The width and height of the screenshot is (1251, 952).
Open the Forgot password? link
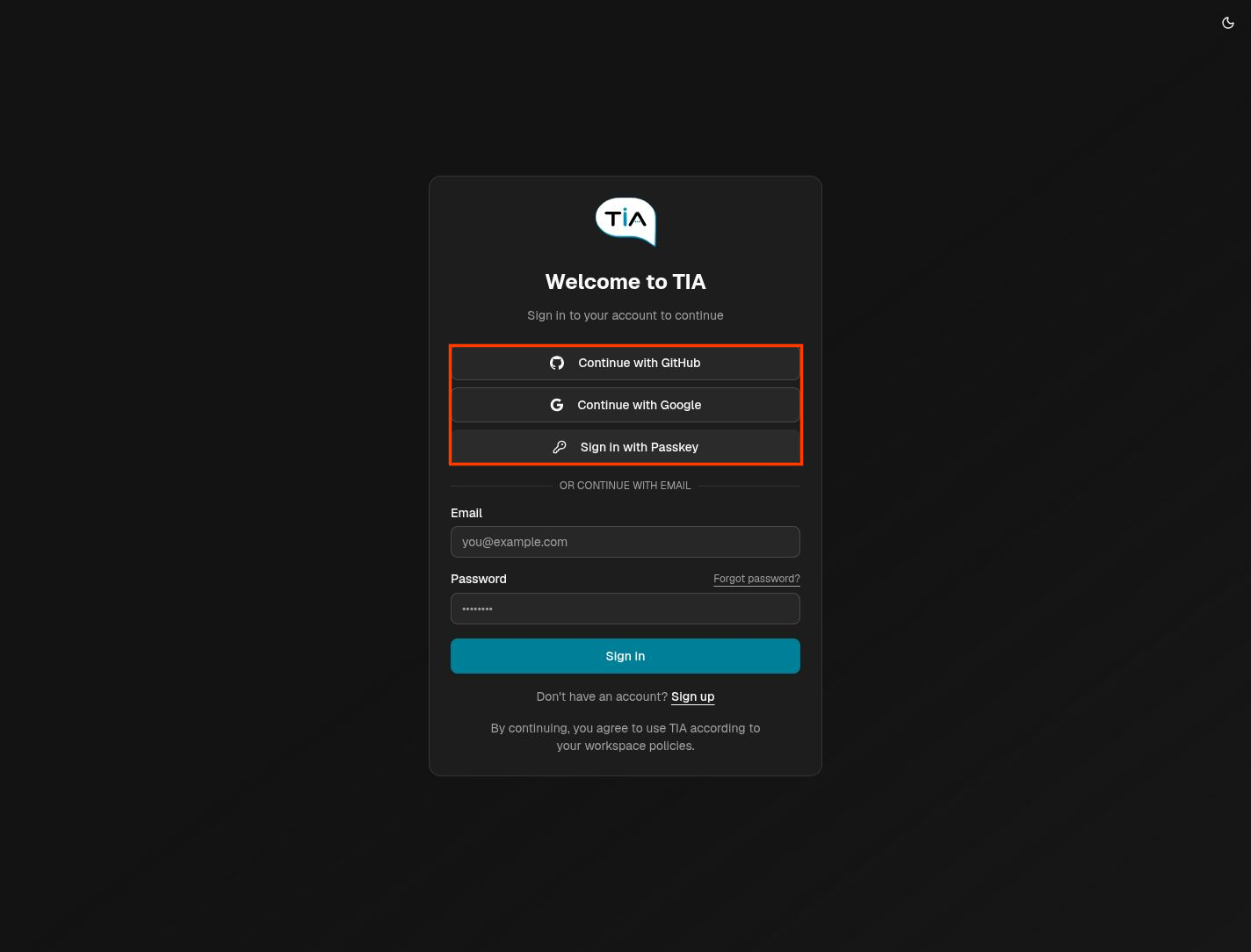click(x=756, y=579)
